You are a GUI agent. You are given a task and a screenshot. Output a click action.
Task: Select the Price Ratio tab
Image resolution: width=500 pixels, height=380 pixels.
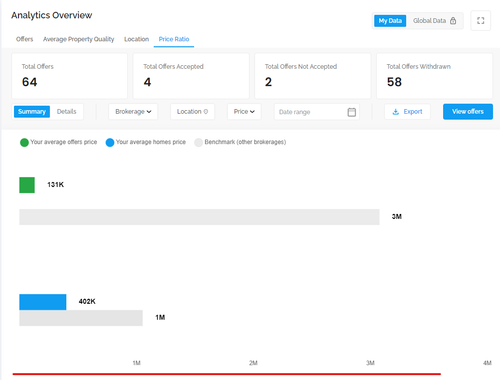click(174, 39)
